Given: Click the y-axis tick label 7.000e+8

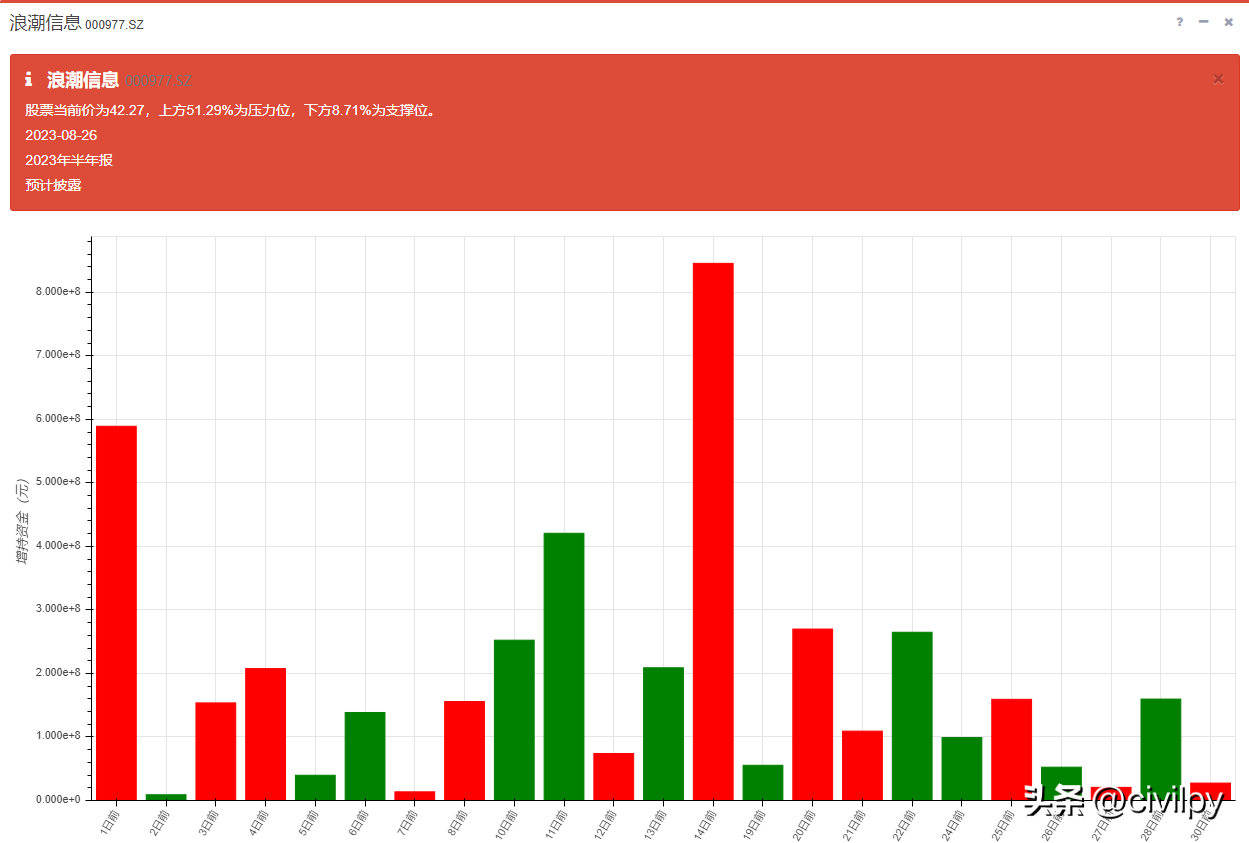Looking at the screenshot, I should (x=59, y=355).
